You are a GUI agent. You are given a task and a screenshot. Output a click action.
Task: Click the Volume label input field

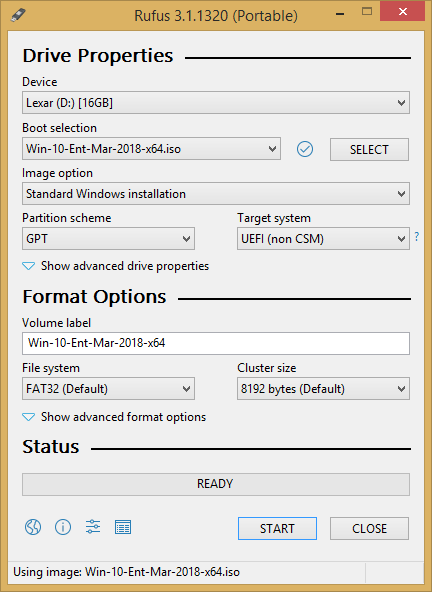(216, 343)
